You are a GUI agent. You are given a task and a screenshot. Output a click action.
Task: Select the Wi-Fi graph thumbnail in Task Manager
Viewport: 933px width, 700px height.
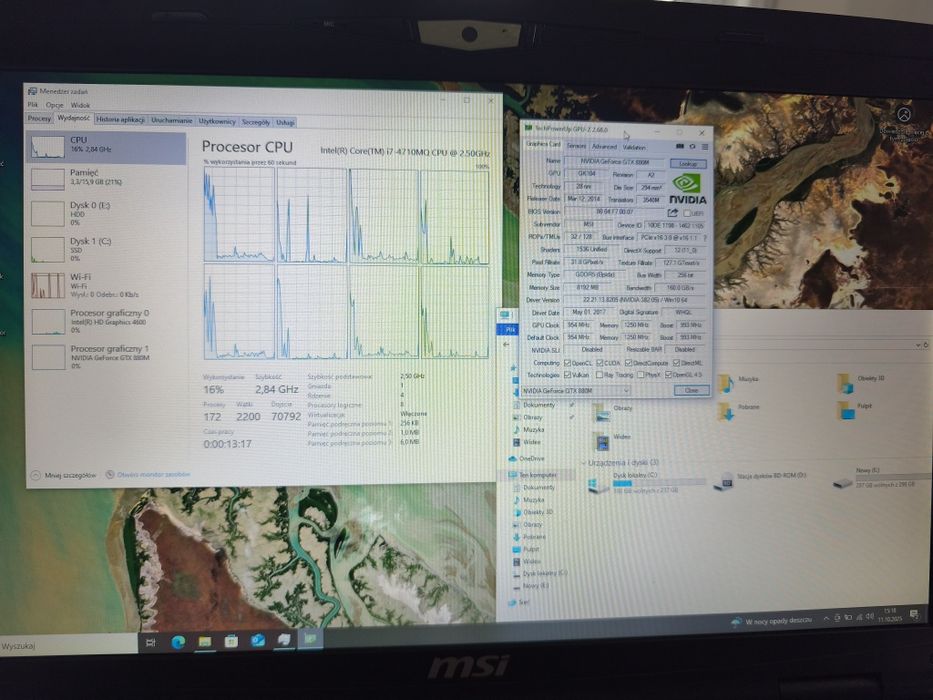pos(48,286)
